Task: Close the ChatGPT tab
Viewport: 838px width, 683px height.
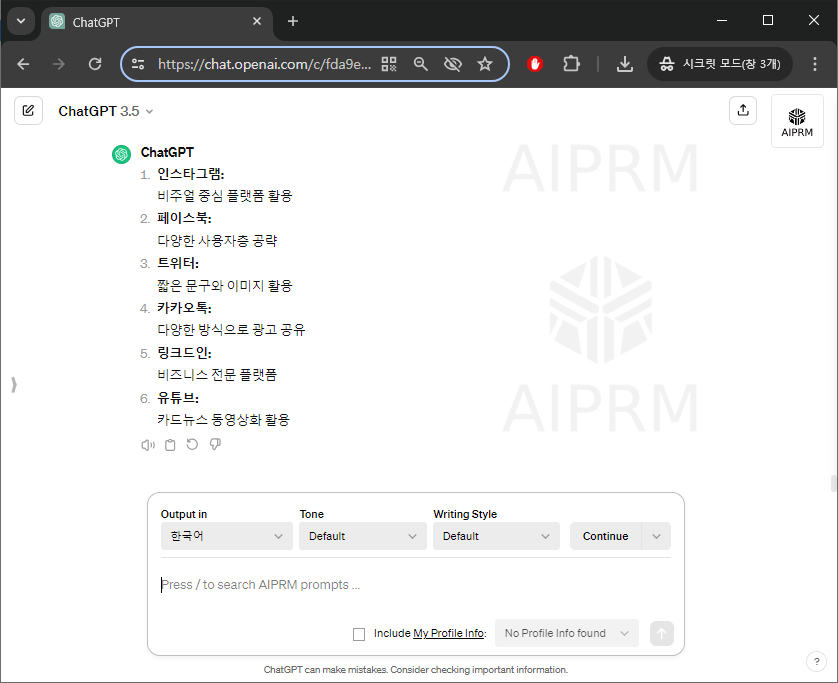Action: click(x=257, y=21)
